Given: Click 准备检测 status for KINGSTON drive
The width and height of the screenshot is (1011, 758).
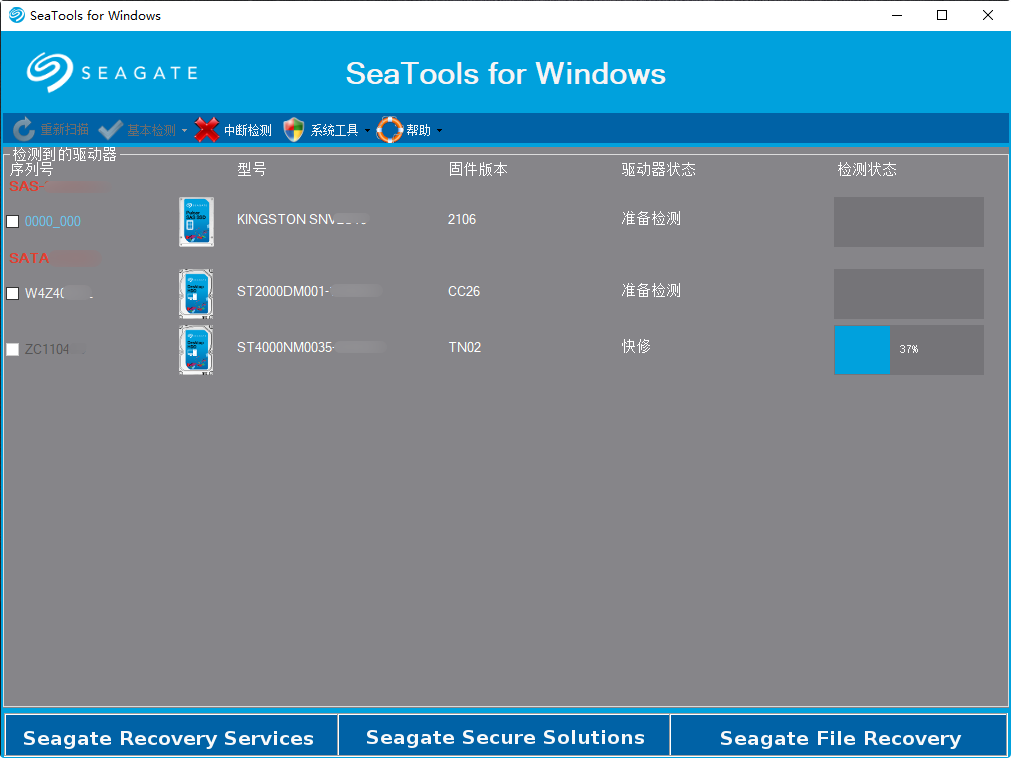Looking at the screenshot, I should 651,219.
